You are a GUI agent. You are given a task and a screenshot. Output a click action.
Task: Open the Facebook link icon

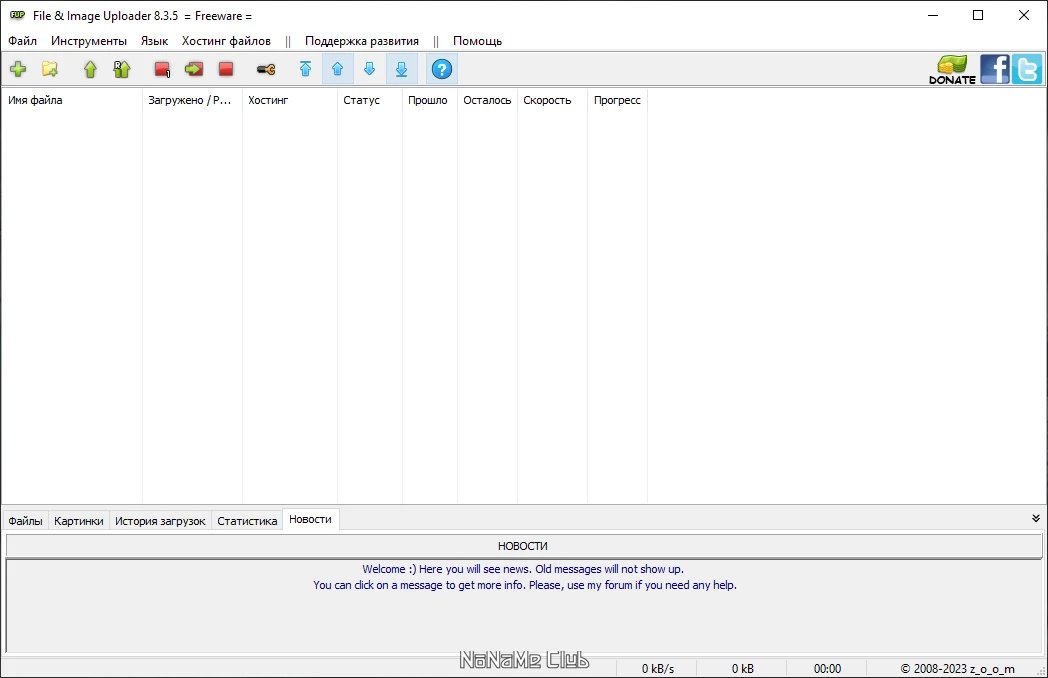tap(994, 69)
